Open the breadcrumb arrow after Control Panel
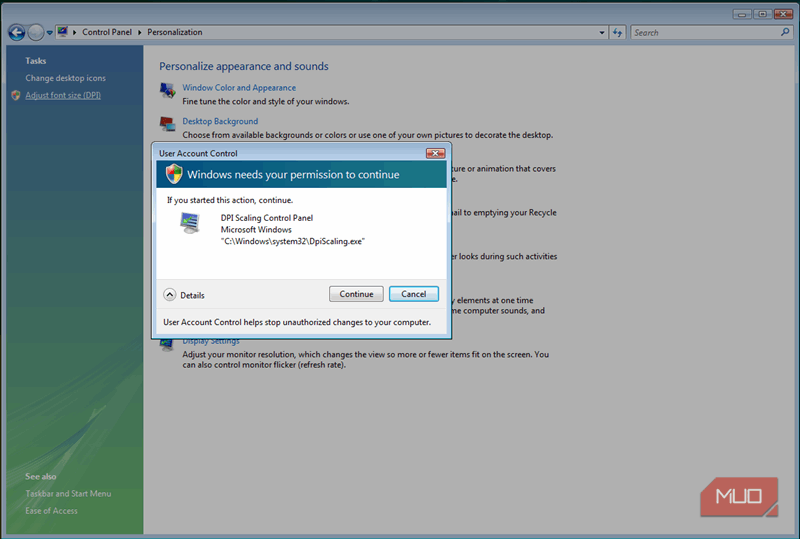The height and width of the screenshot is (539, 800). (141, 32)
